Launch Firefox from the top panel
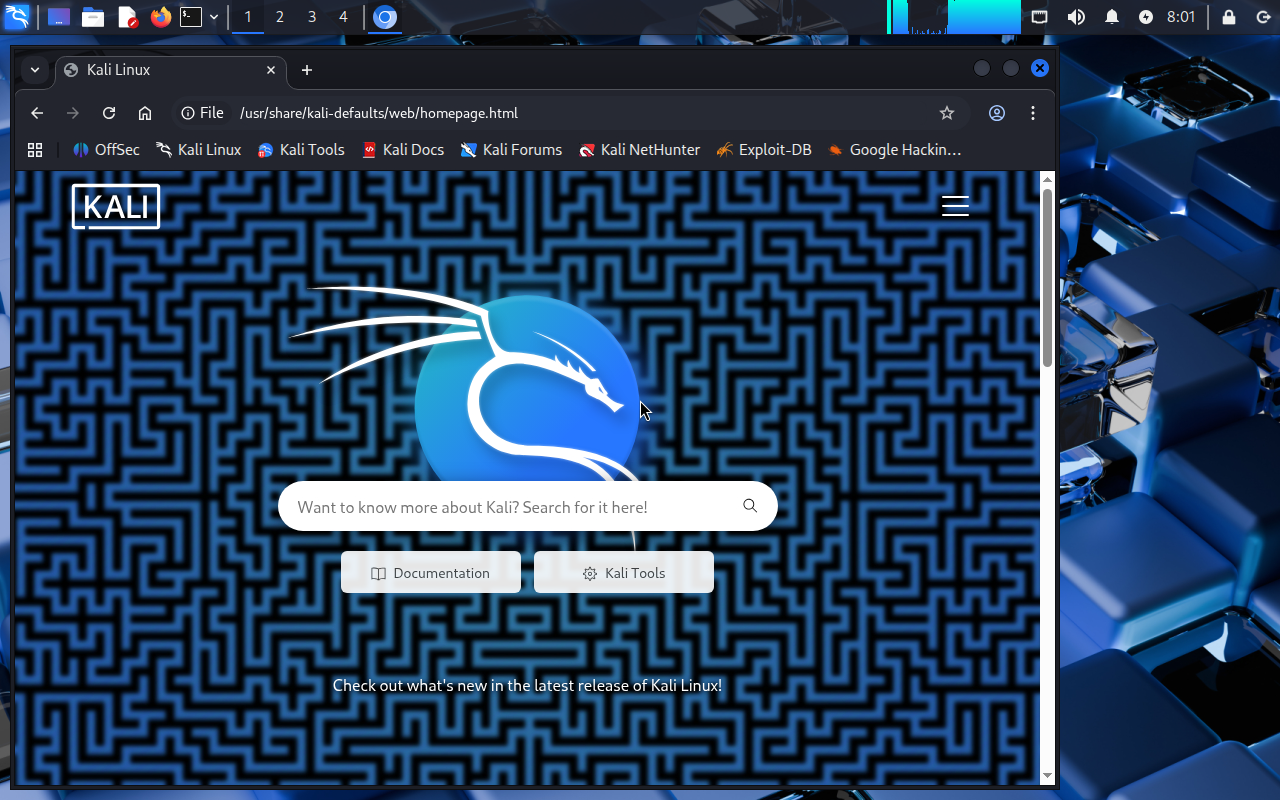This screenshot has height=800, width=1280. click(x=160, y=17)
